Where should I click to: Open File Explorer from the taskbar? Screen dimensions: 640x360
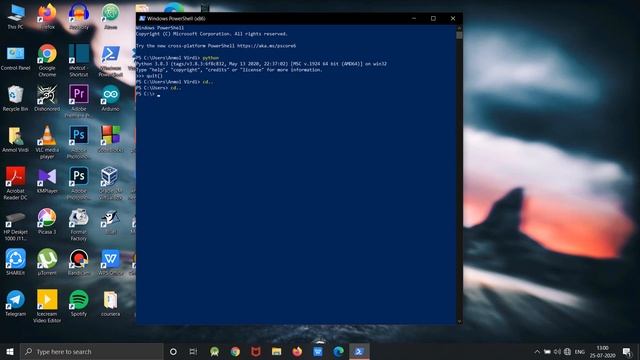276,351
